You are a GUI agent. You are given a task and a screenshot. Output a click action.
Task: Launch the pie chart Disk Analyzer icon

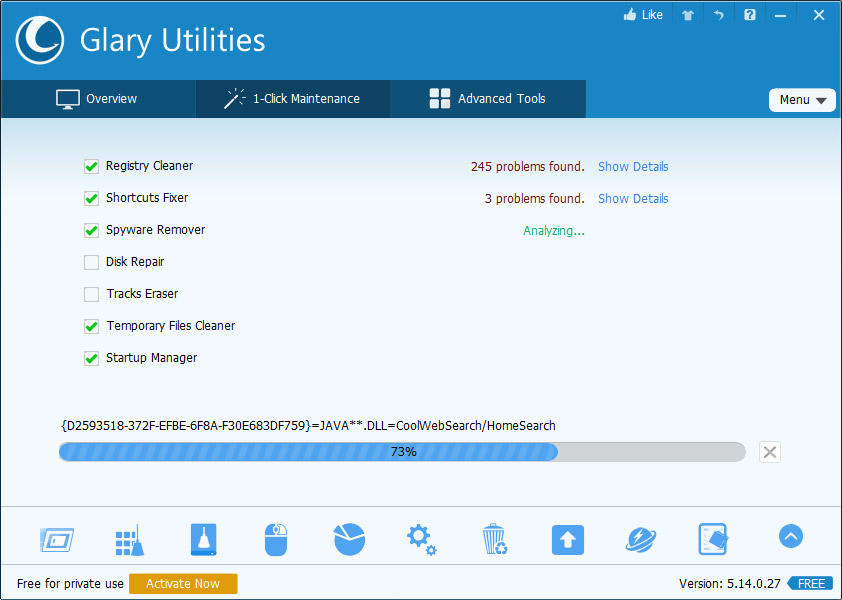click(x=349, y=540)
